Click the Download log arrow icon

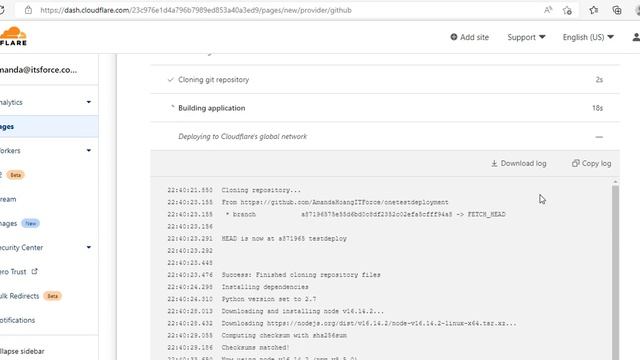494,163
